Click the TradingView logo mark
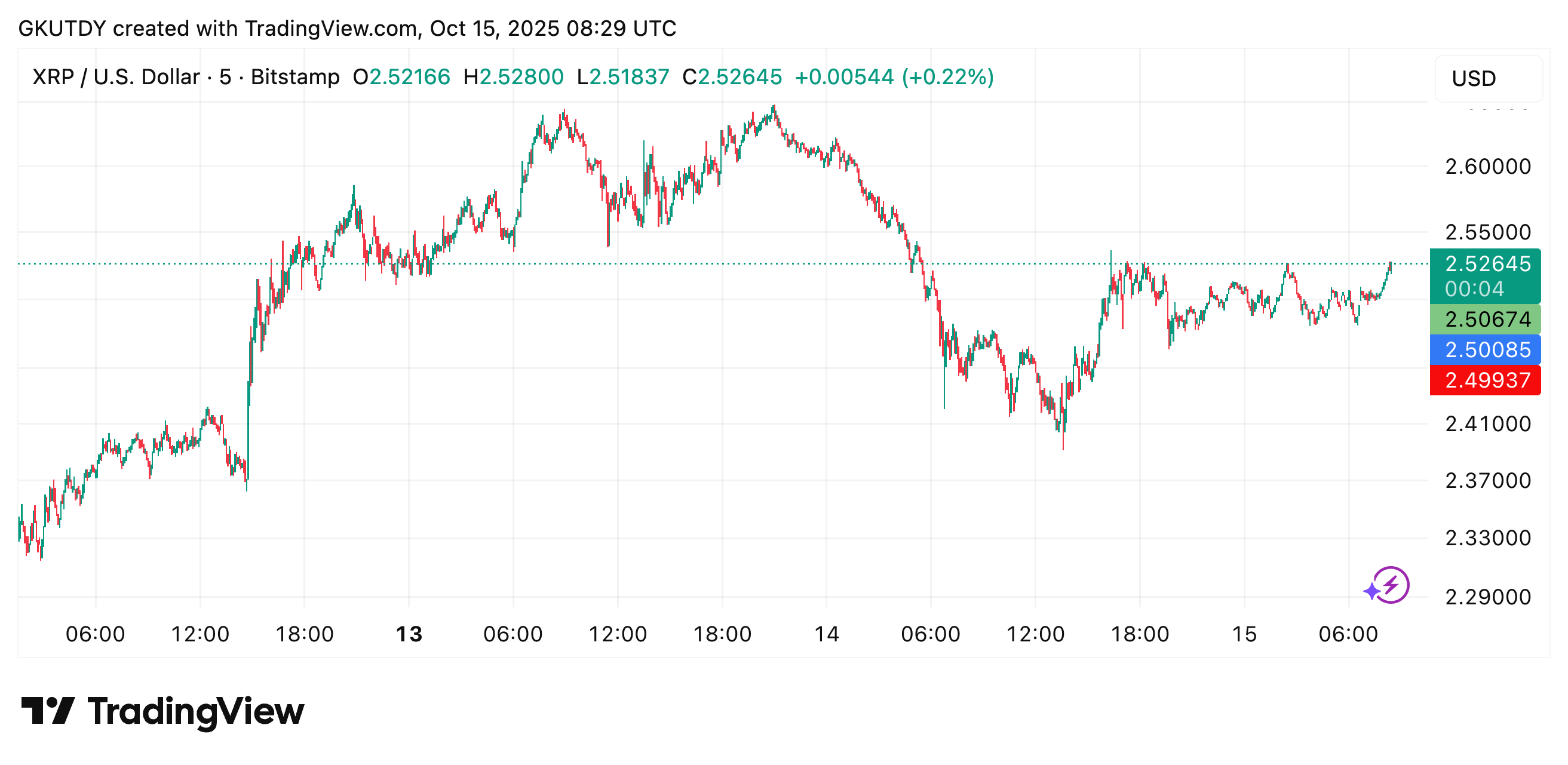Image resolution: width=1568 pixels, height=765 pixels. click(47, 710)
